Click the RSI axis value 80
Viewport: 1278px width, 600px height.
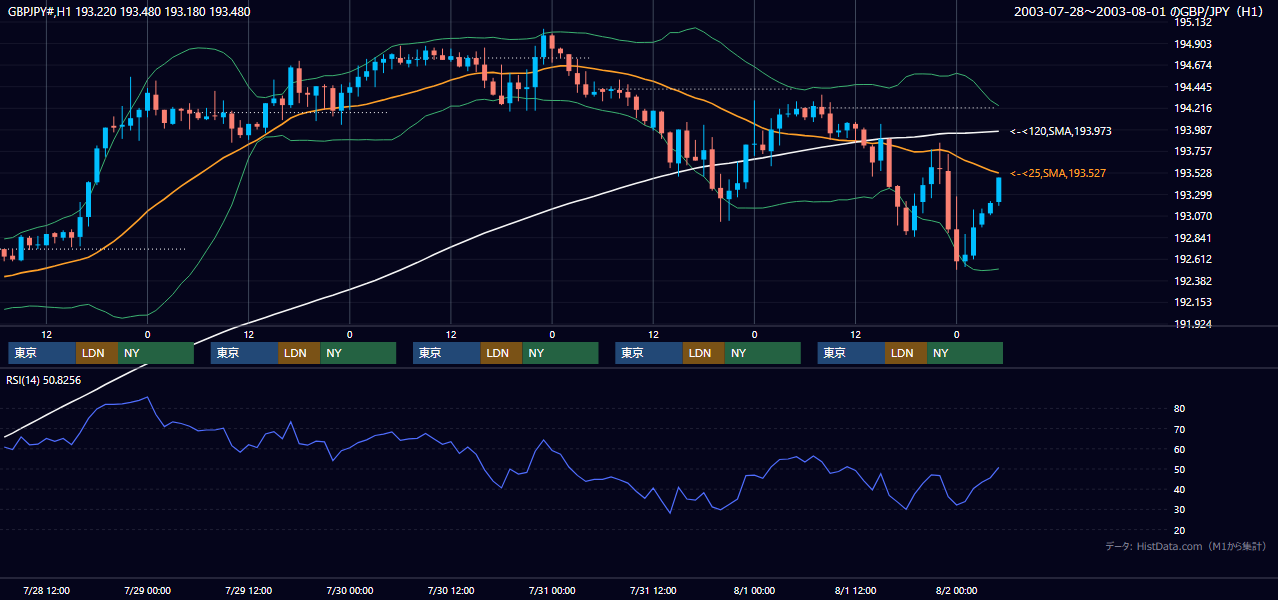click(1179, 409)
